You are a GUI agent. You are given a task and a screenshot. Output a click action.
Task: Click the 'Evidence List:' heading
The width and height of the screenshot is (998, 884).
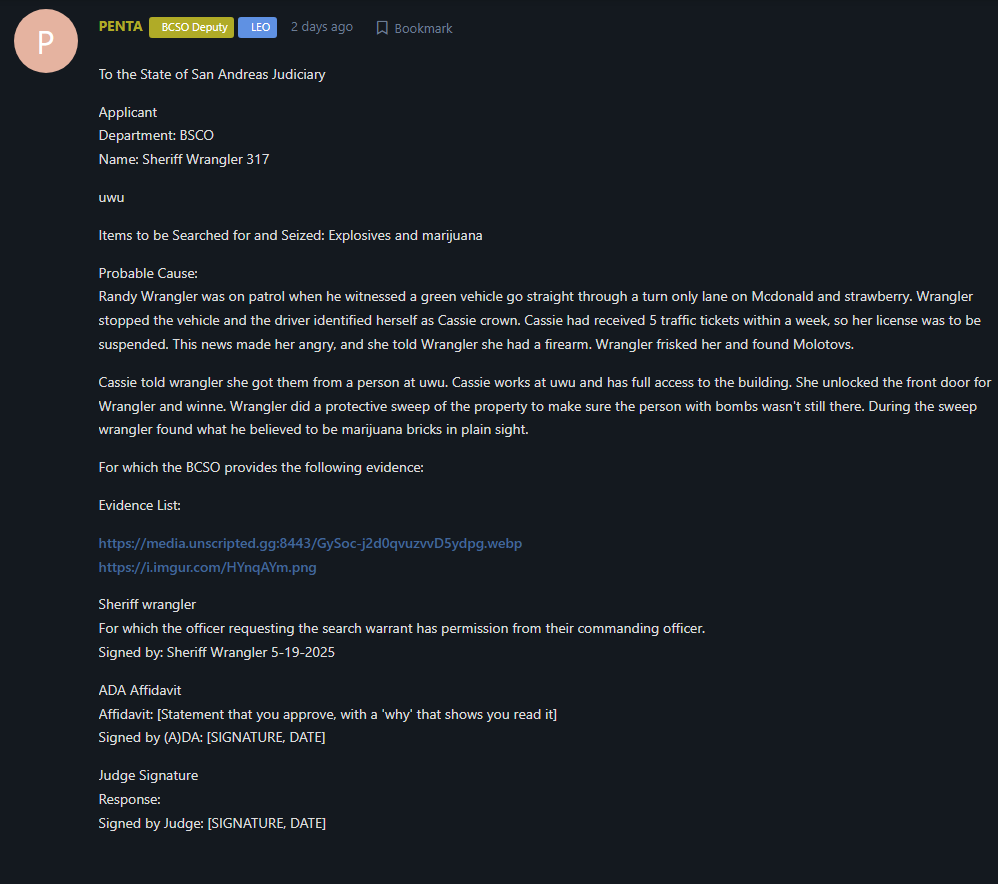tap(139, 505)
